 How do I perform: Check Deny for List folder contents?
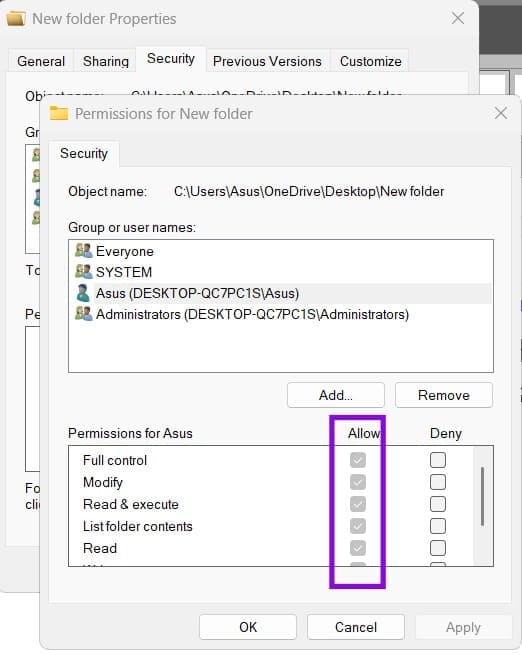click(x=438, y=526)
